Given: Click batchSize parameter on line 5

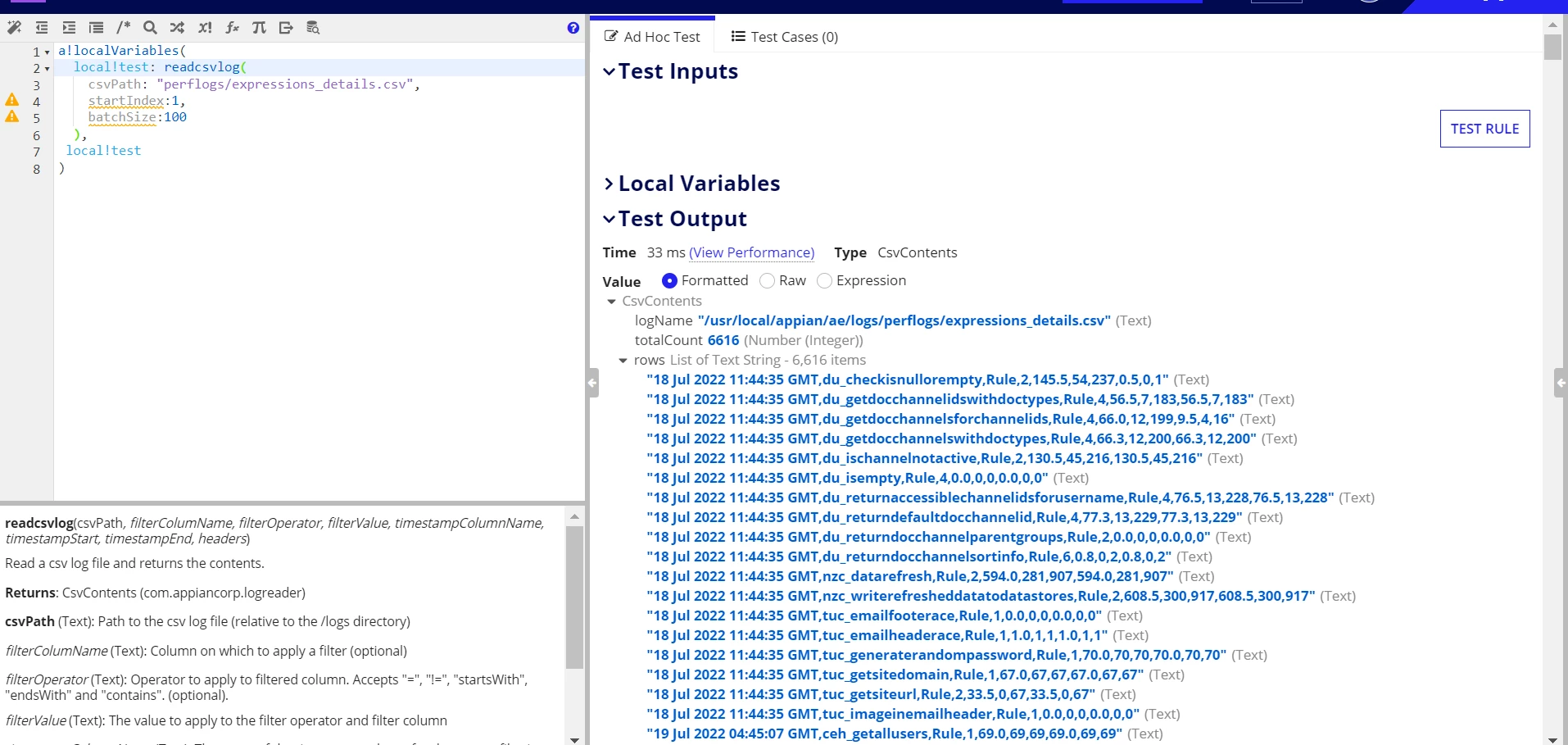Looking at the screenshot, I should [122, 117].
